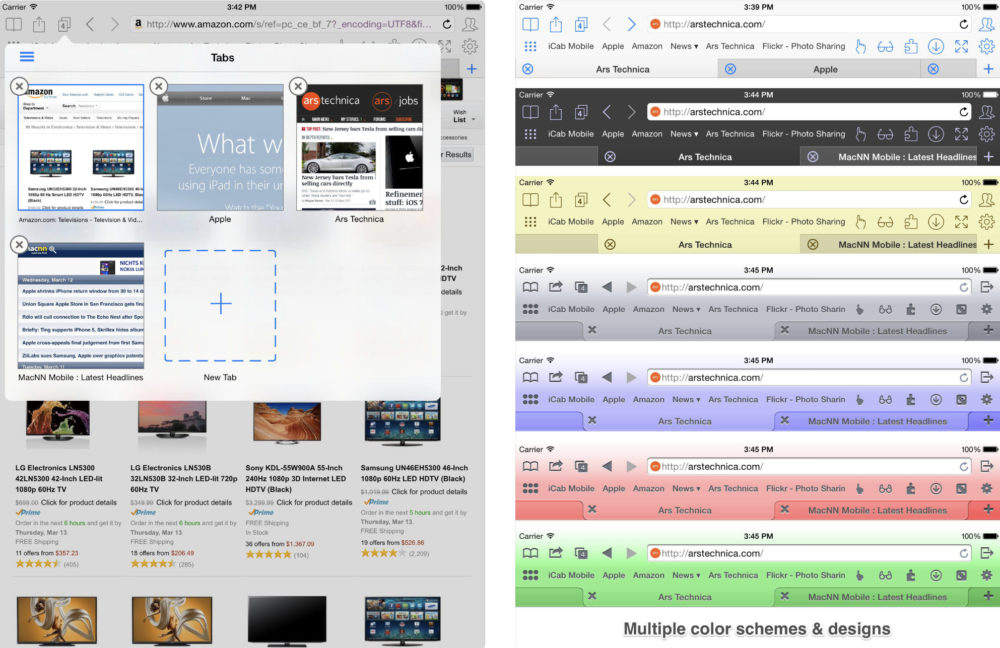Open downloads icon in yellow scheme
1000x648 pixels.
click(x=936, y=222)
